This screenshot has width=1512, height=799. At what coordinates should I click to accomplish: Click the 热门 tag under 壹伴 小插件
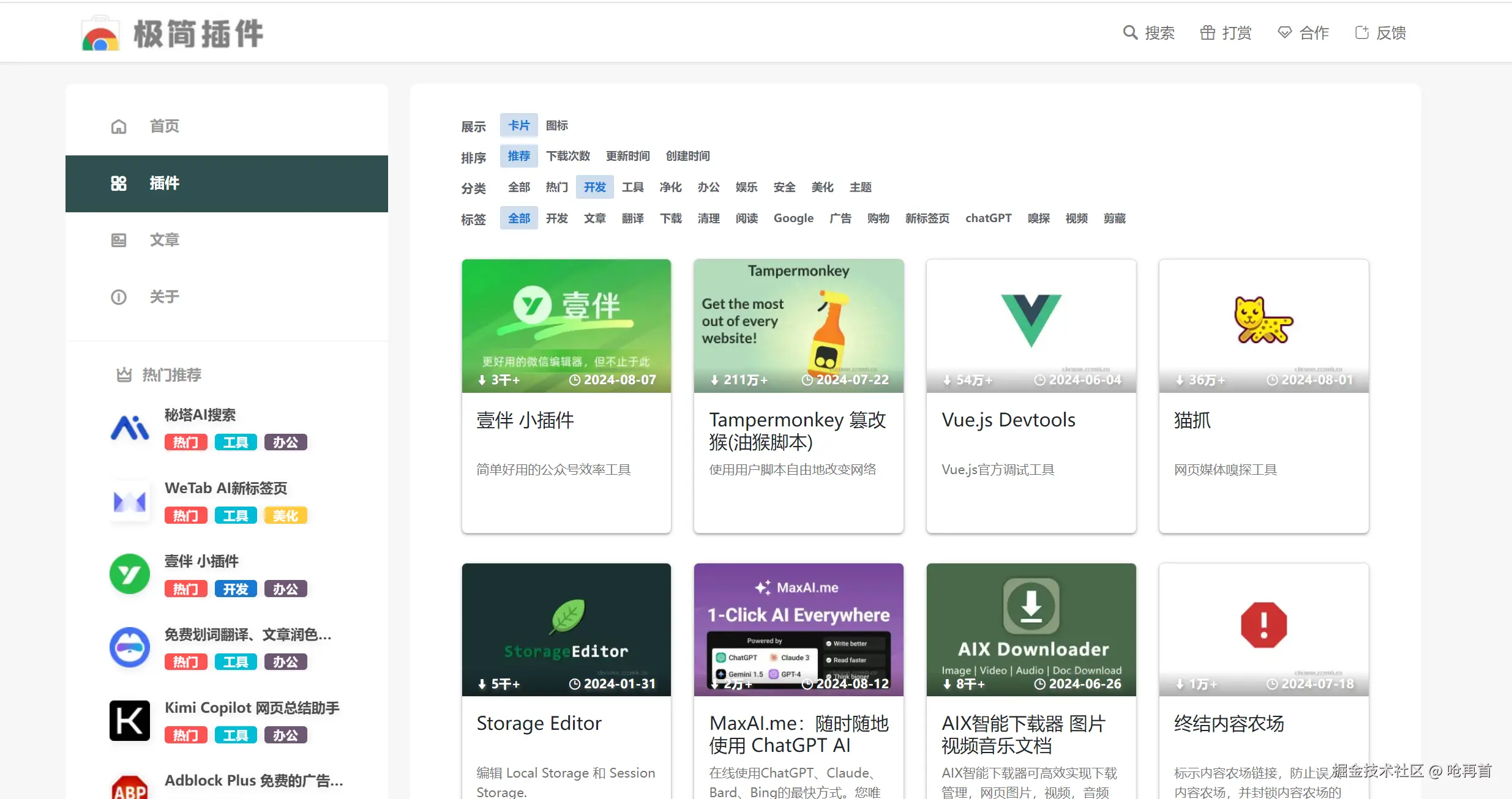click(x=185, y=589)
